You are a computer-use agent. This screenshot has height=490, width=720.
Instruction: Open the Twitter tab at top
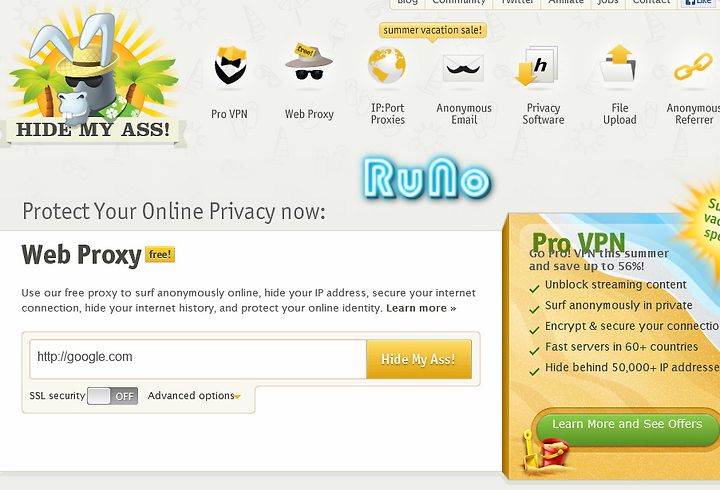(517, 3)
